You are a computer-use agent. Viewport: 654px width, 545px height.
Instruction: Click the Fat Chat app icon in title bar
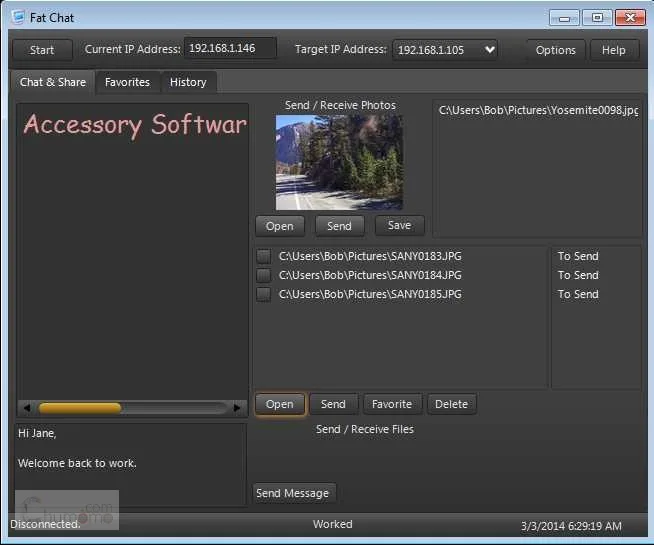click(x=18, y=17)
